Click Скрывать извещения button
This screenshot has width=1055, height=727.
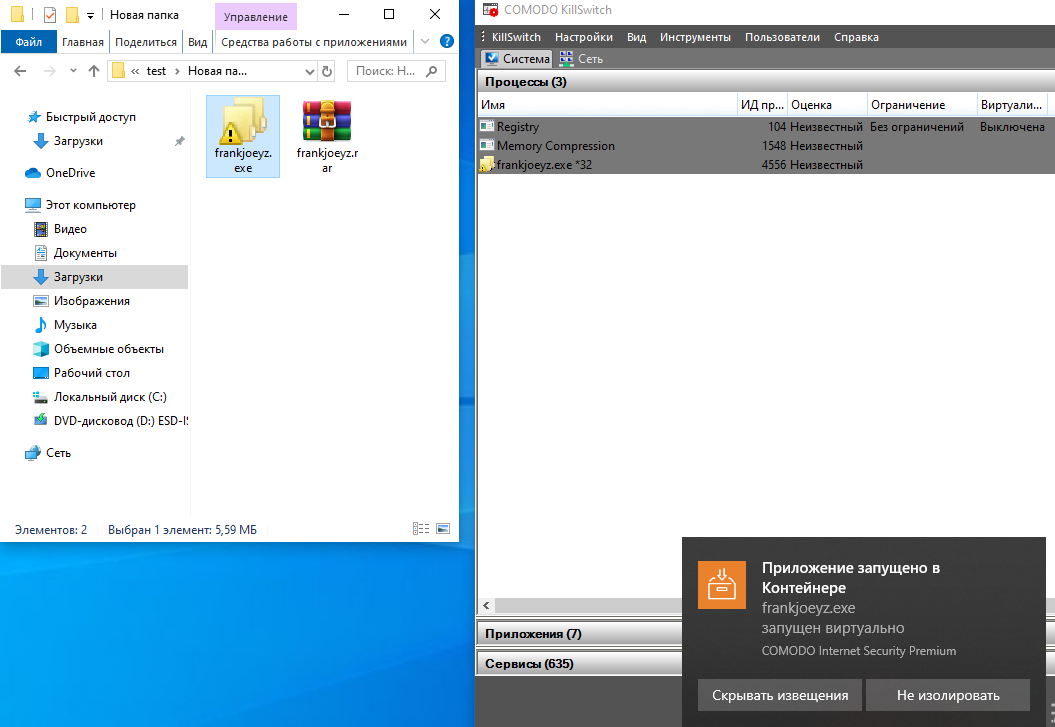click(780, 695)
